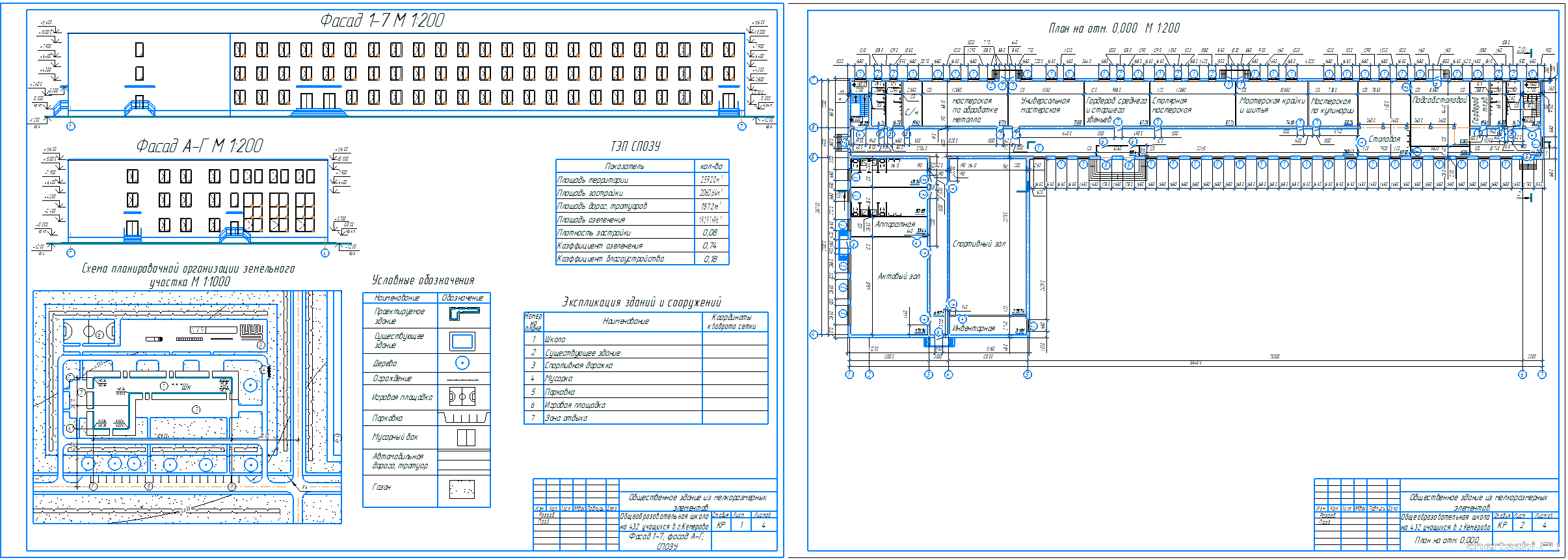This screenshot has width=1568, height=560.
Task: Click the 'Гардероб среднего и старшего звеньев' label
Action: pyautogui.click(x=1116, y=110)
